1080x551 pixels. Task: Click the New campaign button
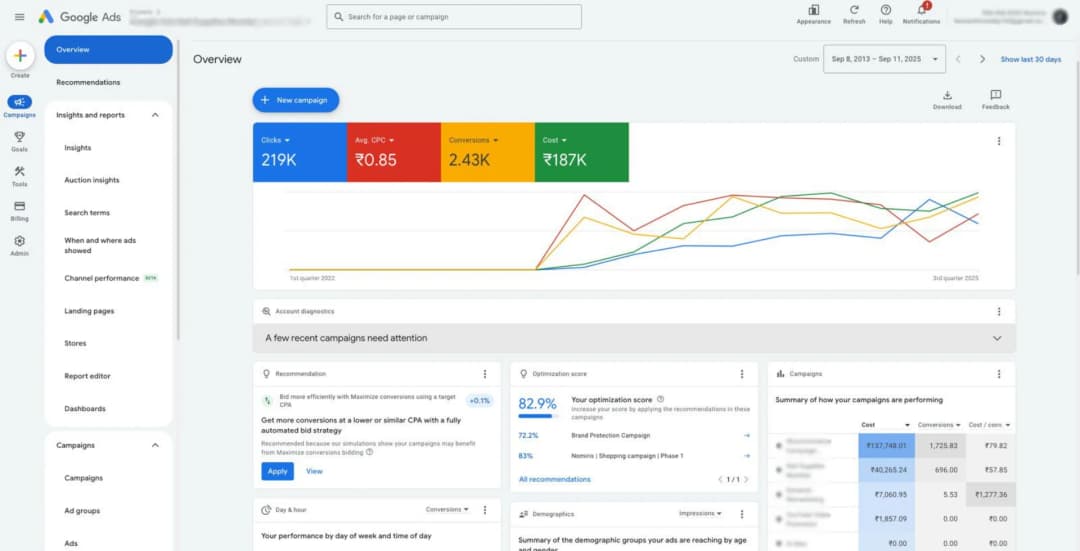[296, 100]
